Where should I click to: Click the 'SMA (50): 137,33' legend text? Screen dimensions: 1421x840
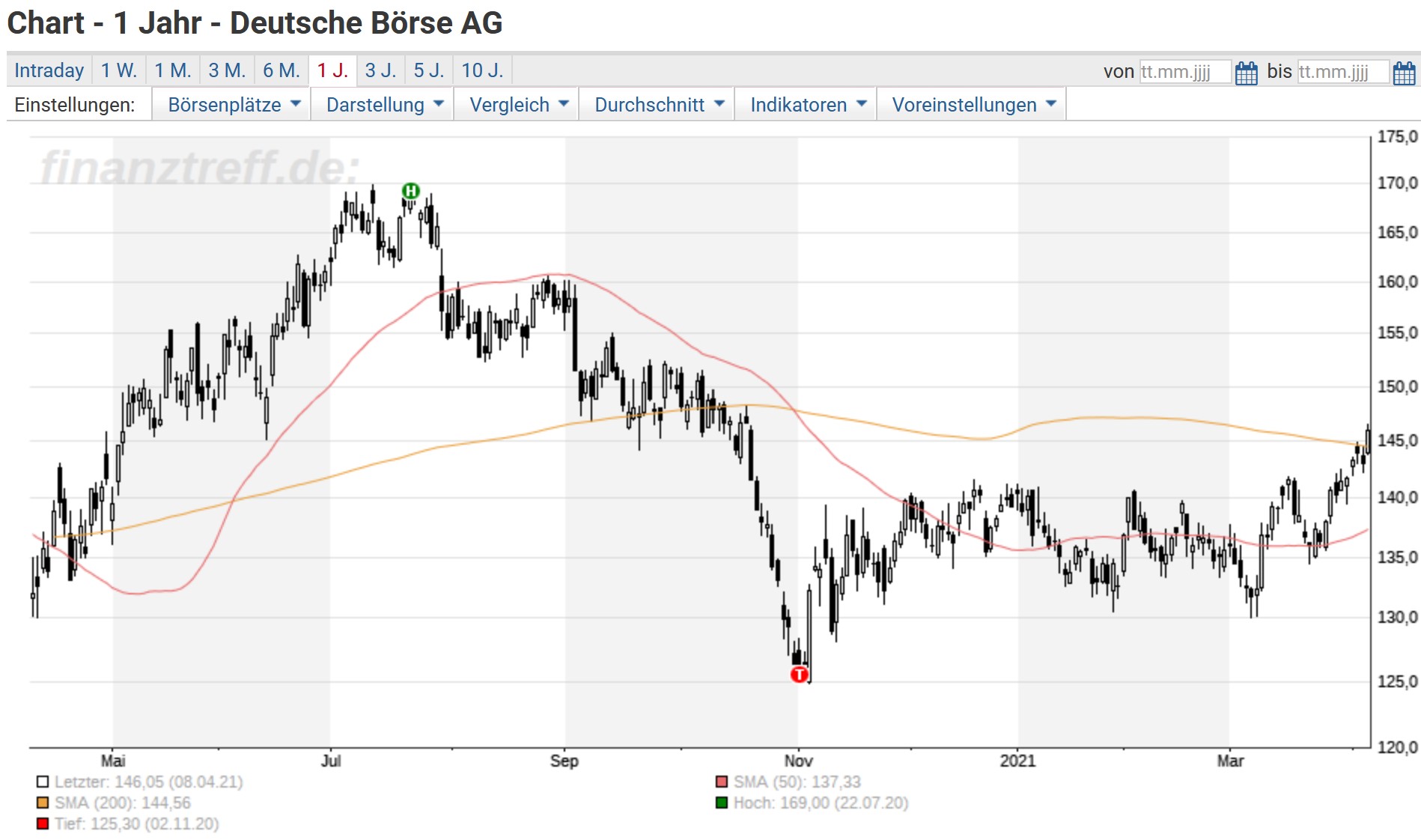[x=797, y=782]
